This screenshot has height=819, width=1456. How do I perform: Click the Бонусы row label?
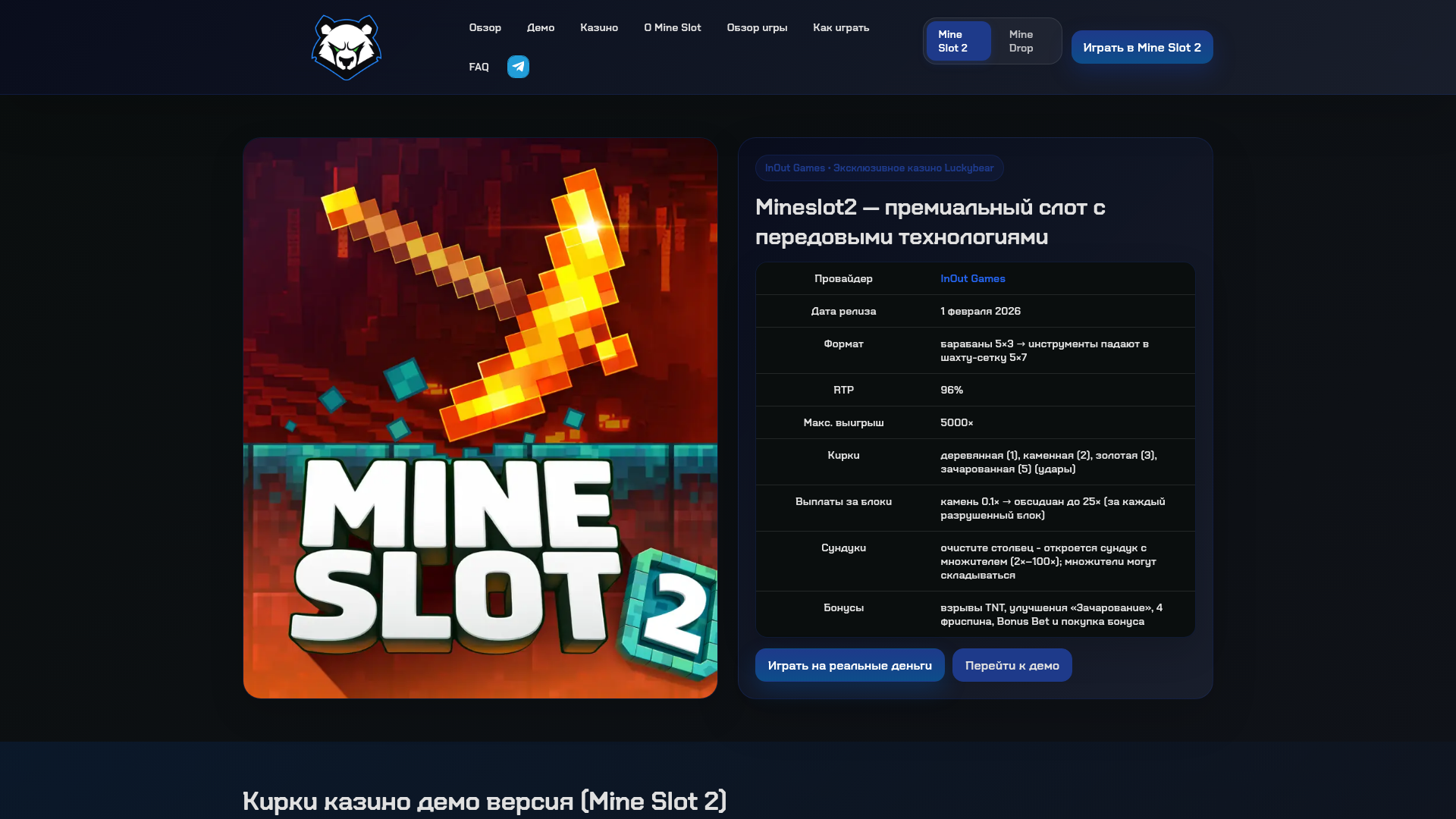(x=843, y=607)
